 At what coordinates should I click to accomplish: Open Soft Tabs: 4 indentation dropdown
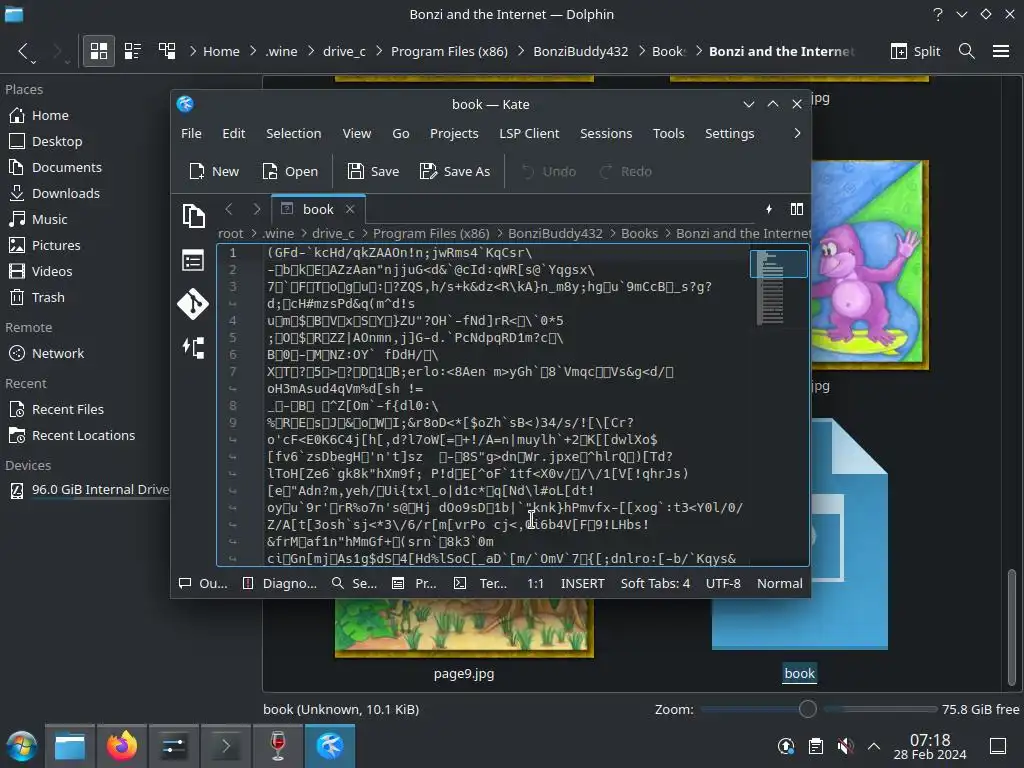pos(655,583)
